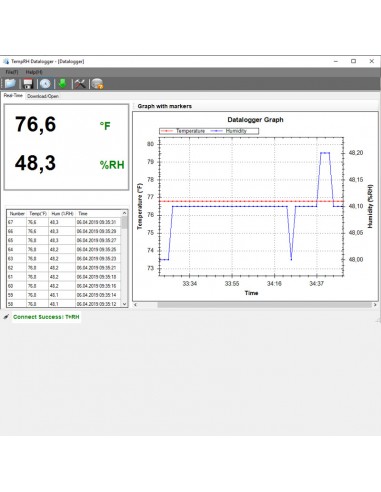The image size is (381, 492).
Task: Click the large 48,3 humidity reading
Action: coord(35,163)
